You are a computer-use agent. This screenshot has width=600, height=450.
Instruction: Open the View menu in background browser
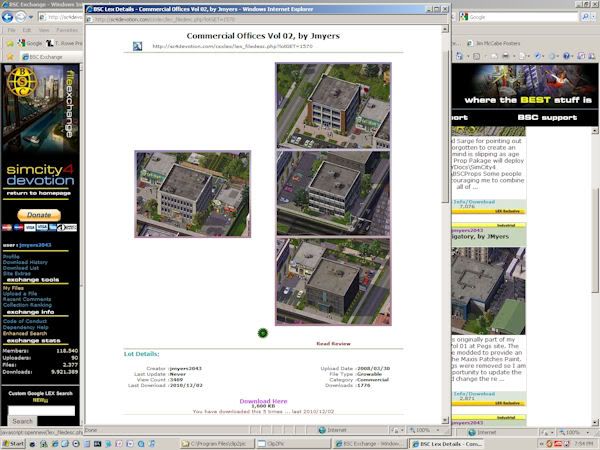click(x=44, y=30)
